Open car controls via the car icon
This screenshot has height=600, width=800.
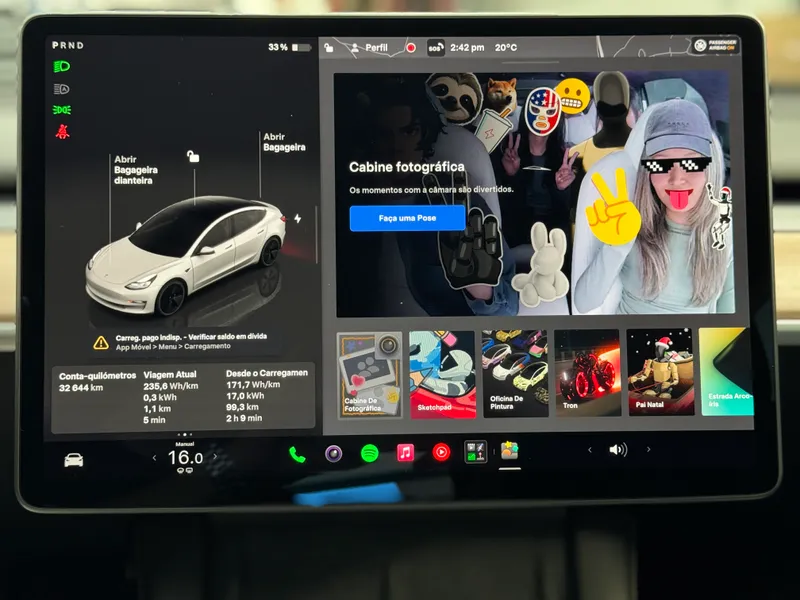73,460
